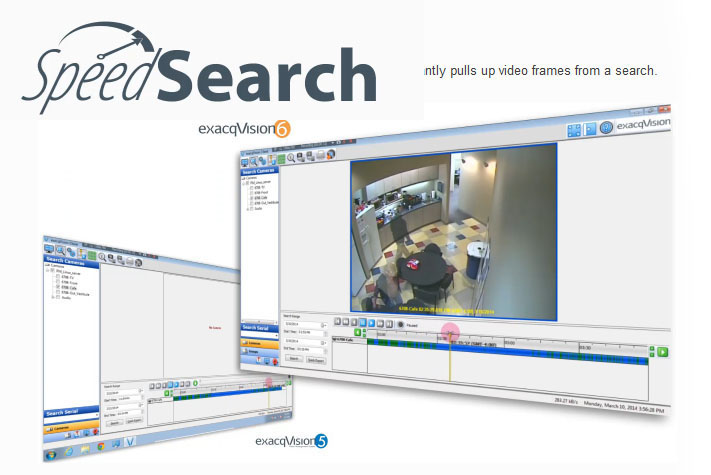The image size is (711, 475).
Task: Click Search magnifier icon in exacqVision 5 toolbar
Action: tap(60, 251)
